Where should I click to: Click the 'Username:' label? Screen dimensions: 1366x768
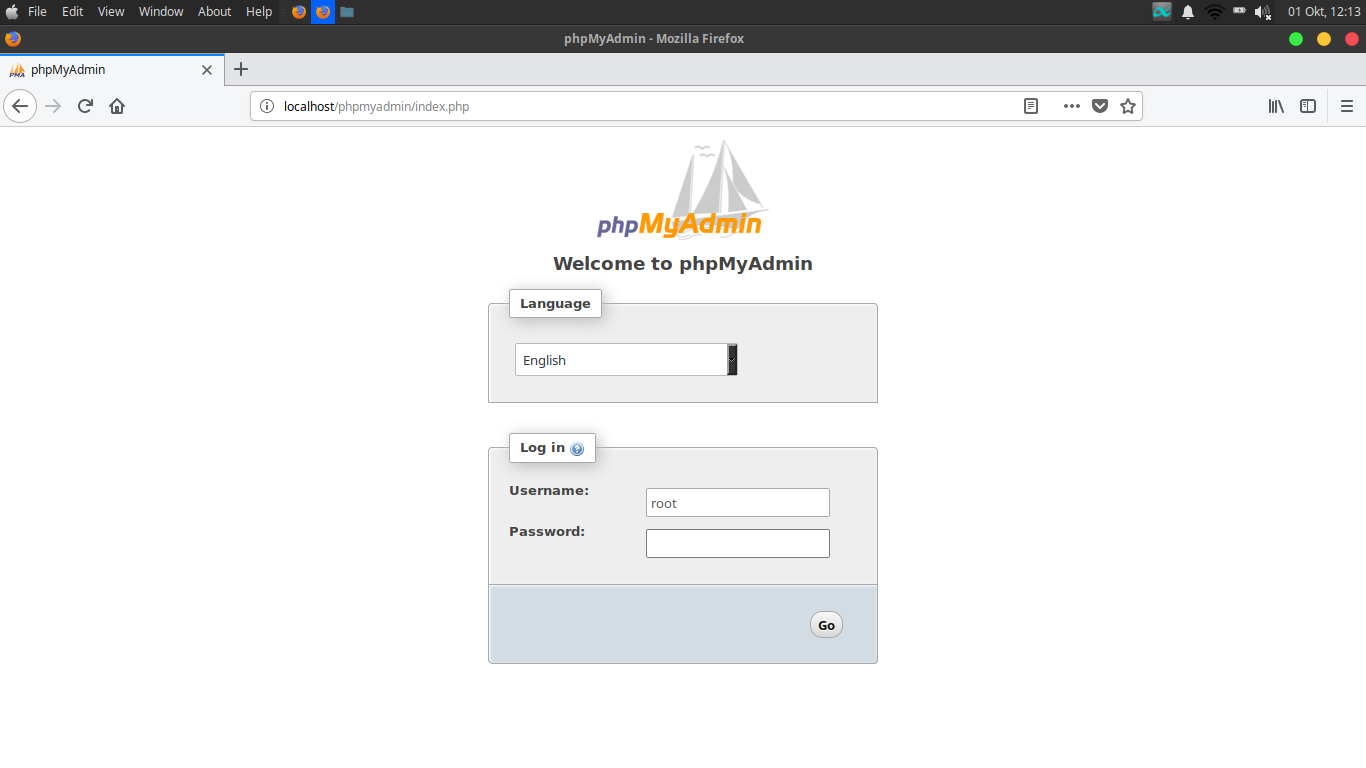click(x=549, y=491)
